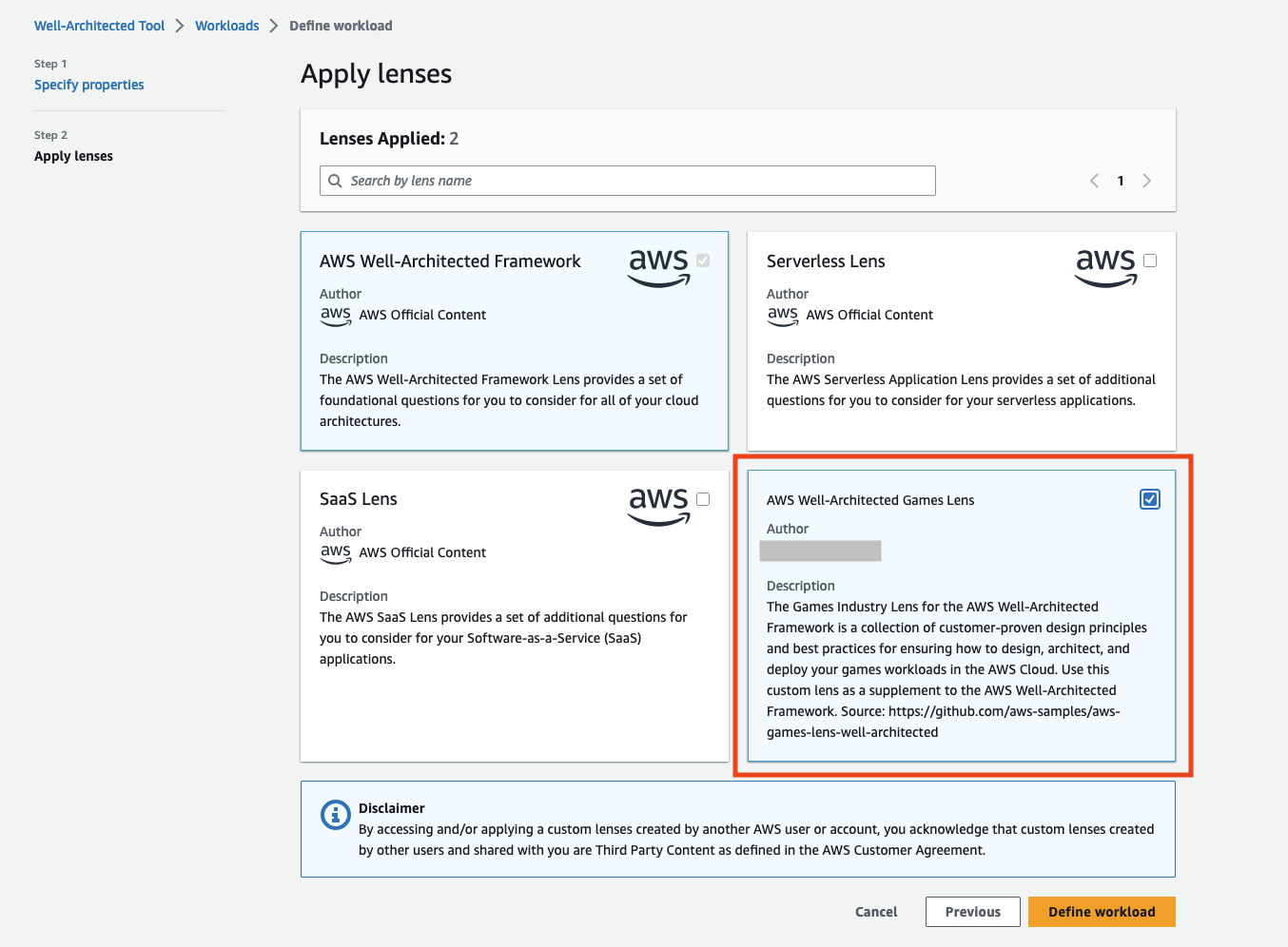Click the Serverless Lens description text
Image resolution: width=1288 pixels, height=947 pixels.
coord(961,390)
